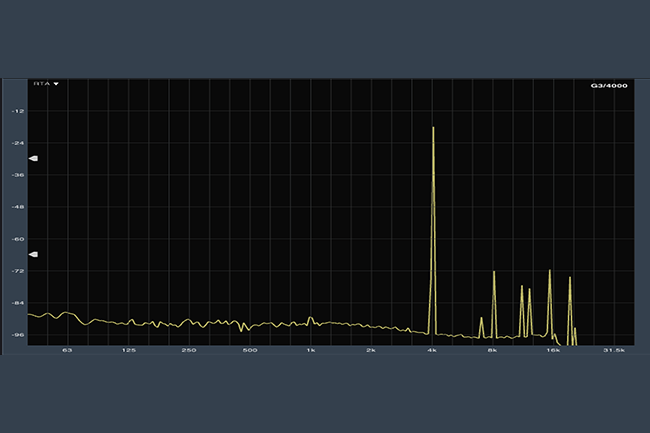650x433 pixels.
Task: Click the harmonic peak at 8k
Action: coord(494,273)
